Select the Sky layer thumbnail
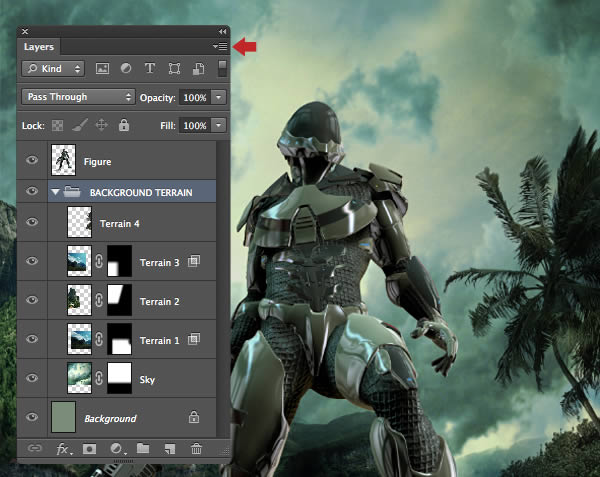This screenshot has width=600, height=477. coord(80,378)
